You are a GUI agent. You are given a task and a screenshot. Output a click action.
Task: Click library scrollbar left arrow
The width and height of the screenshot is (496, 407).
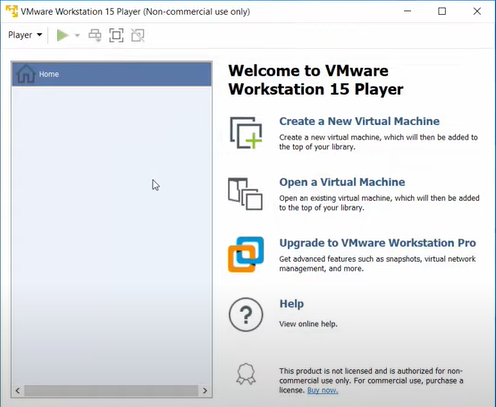tap(18, 391)
